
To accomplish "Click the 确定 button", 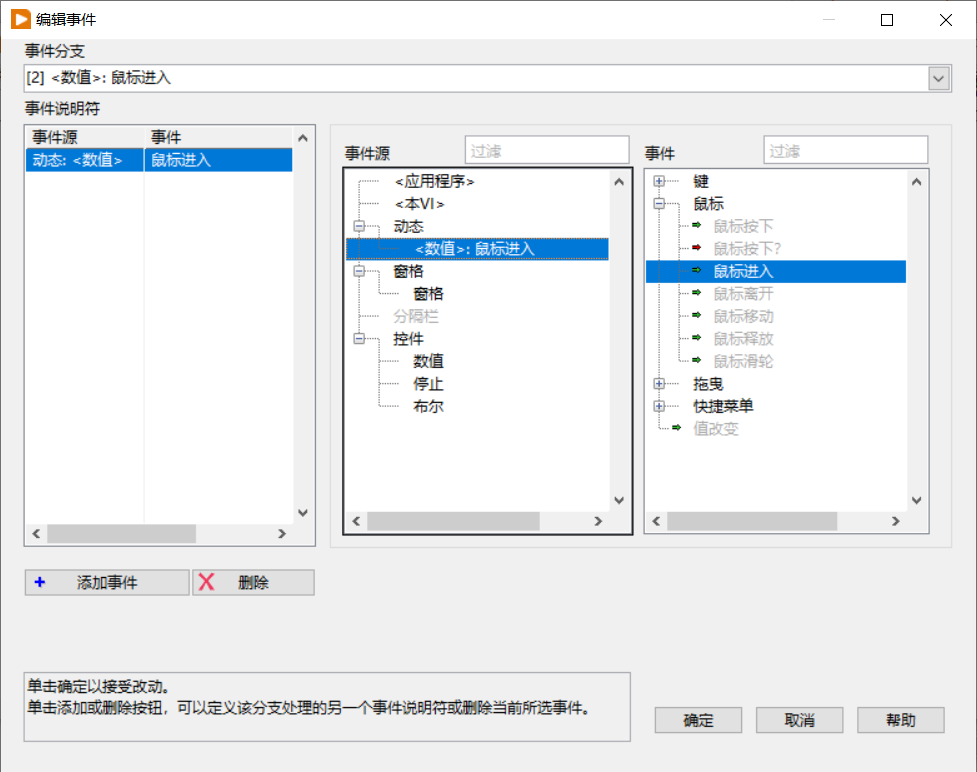I will coord(698,720).
